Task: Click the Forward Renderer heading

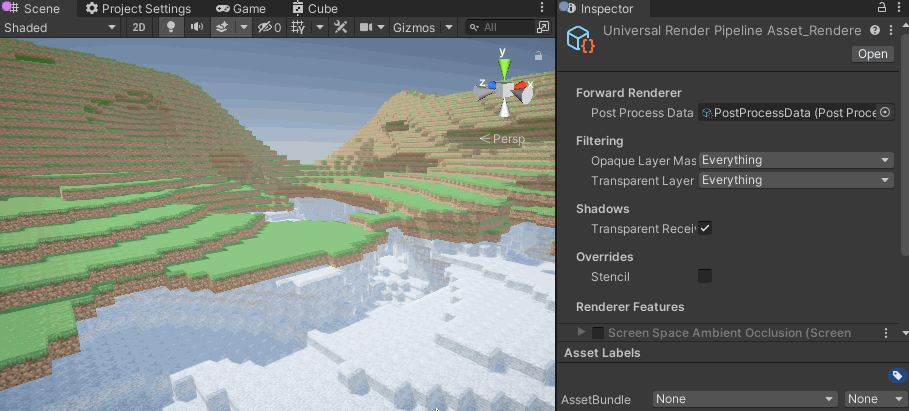Action: coord(629,93)
